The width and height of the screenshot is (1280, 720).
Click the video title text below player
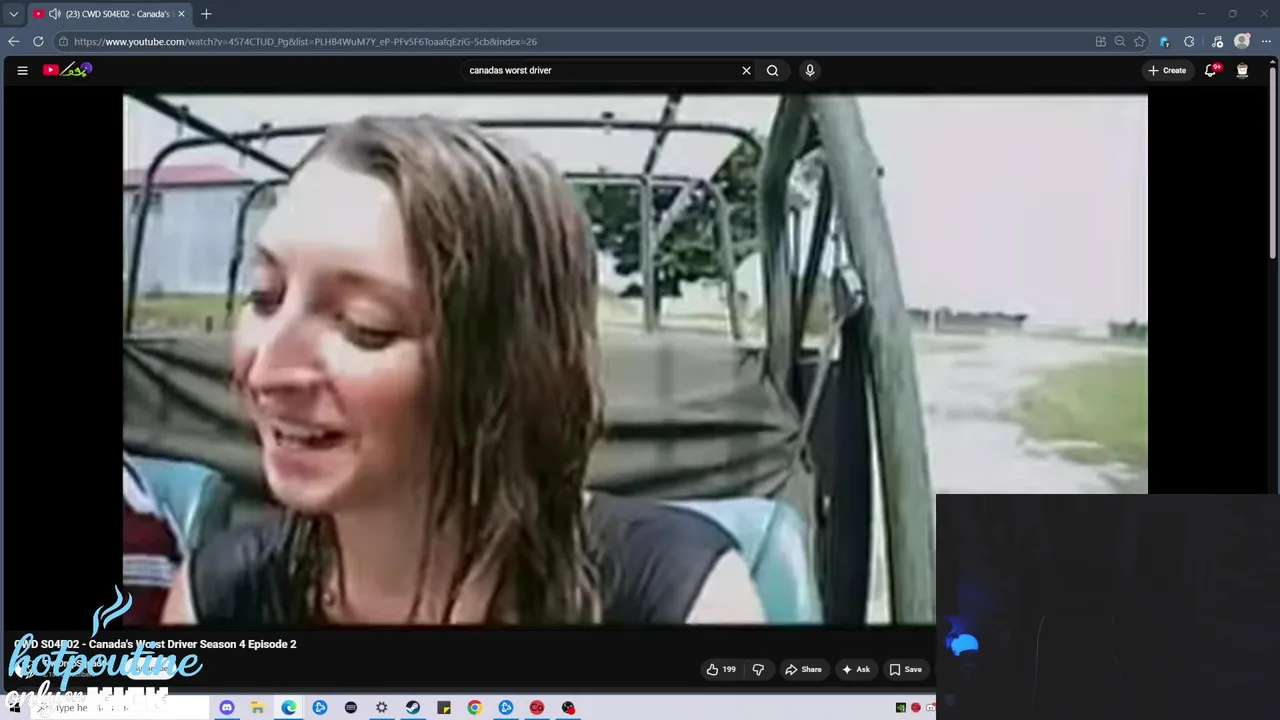pos(155,644)
